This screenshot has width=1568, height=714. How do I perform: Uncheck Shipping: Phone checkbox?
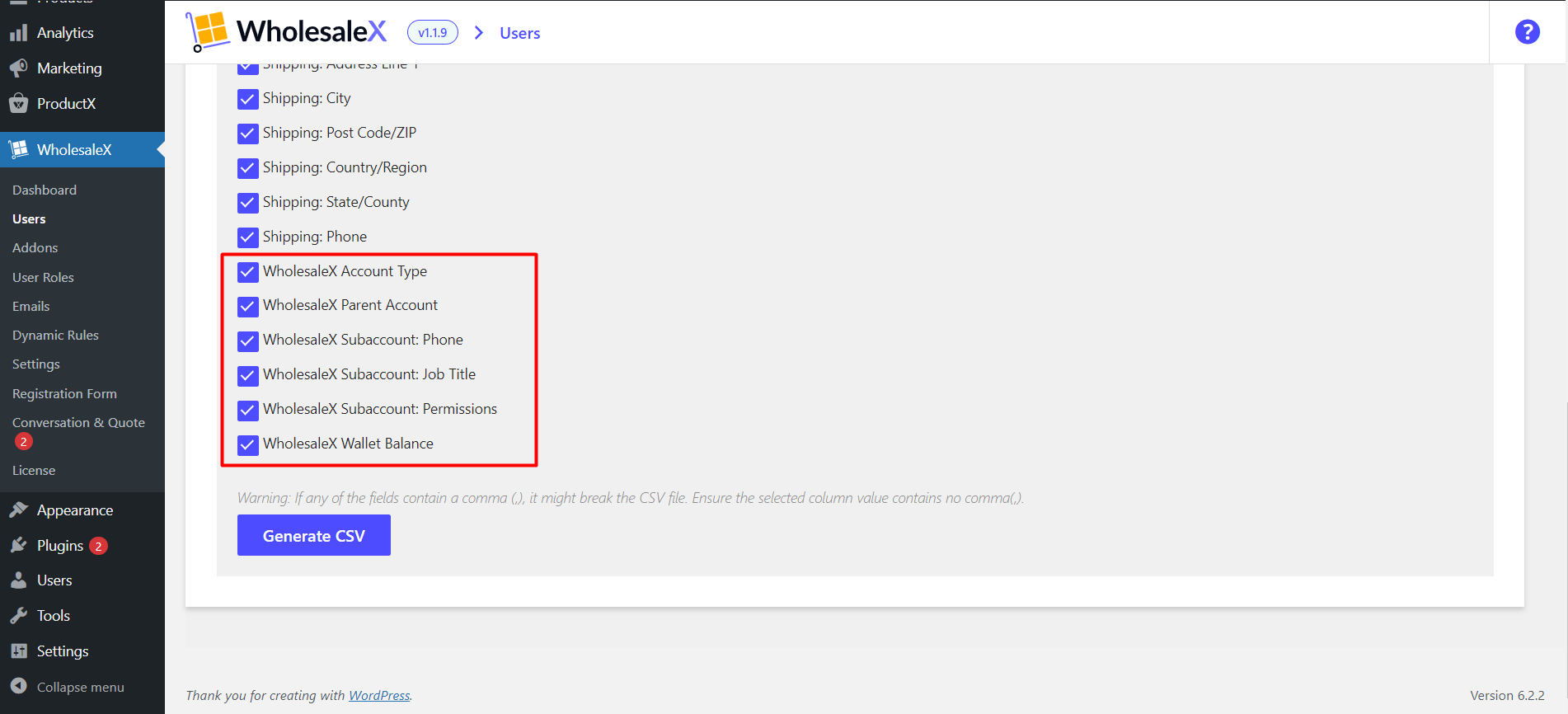click(x=248, y=237)
